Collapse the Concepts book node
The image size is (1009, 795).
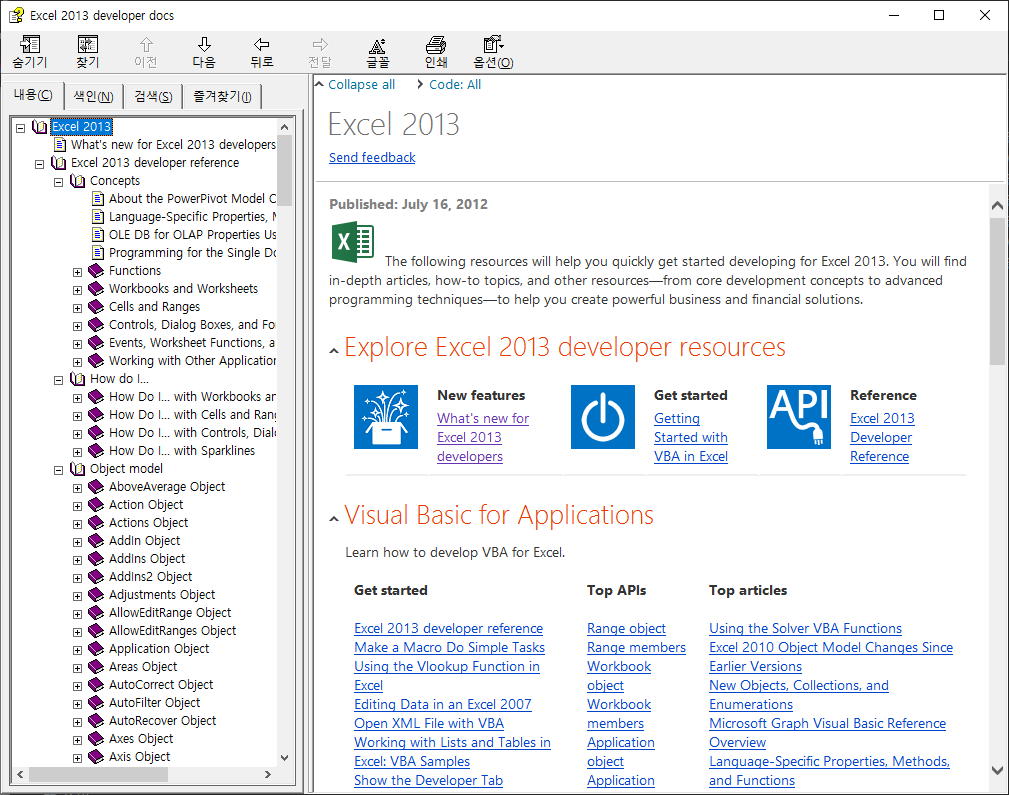coord(58,180)
